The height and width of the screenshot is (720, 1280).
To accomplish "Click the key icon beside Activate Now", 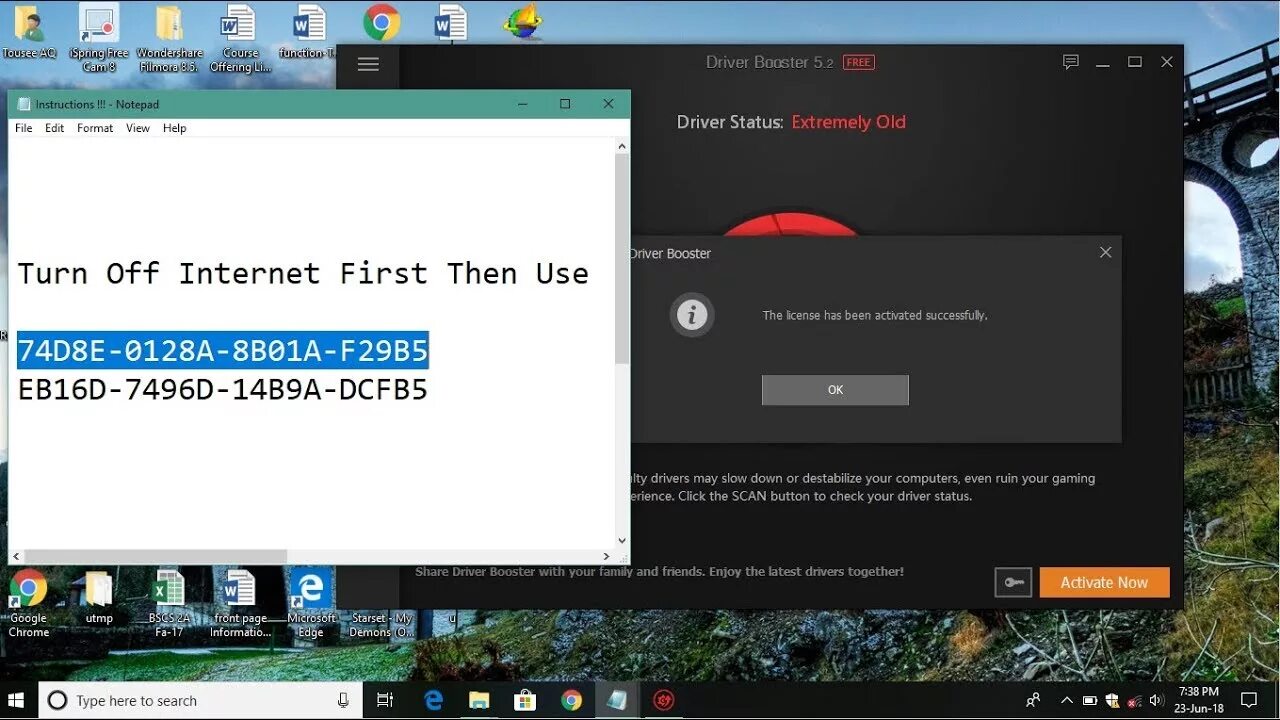I will click(1013, 583).
